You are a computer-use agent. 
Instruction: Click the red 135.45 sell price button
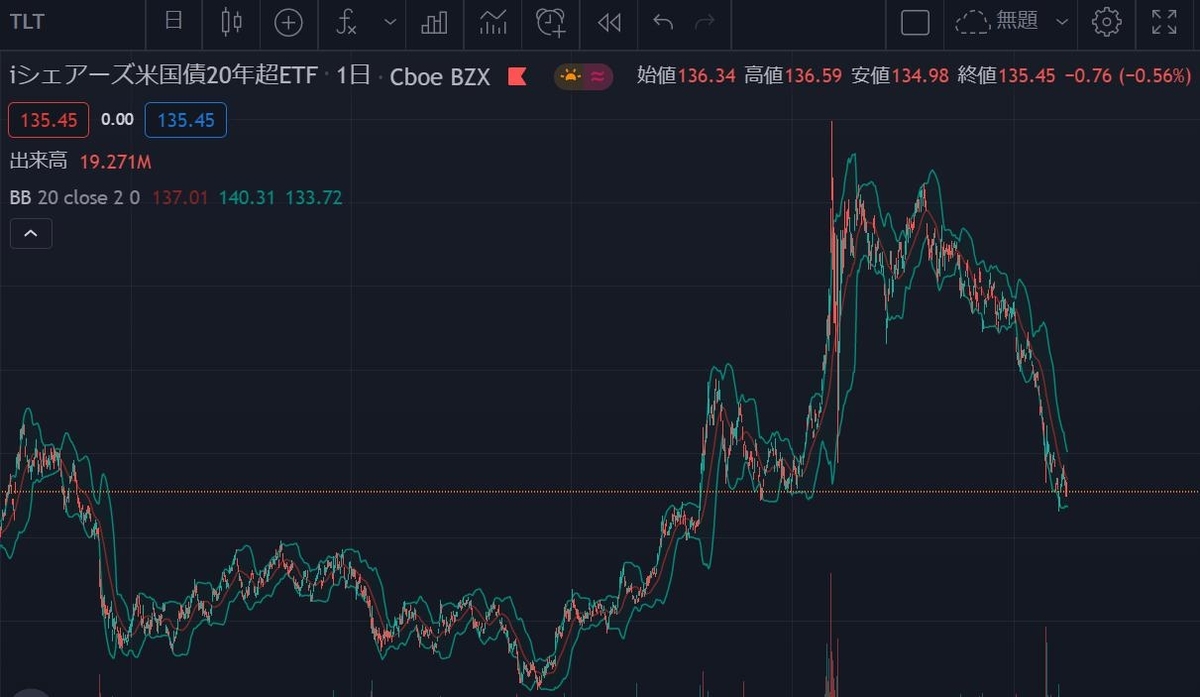click(x=49, y=120)
